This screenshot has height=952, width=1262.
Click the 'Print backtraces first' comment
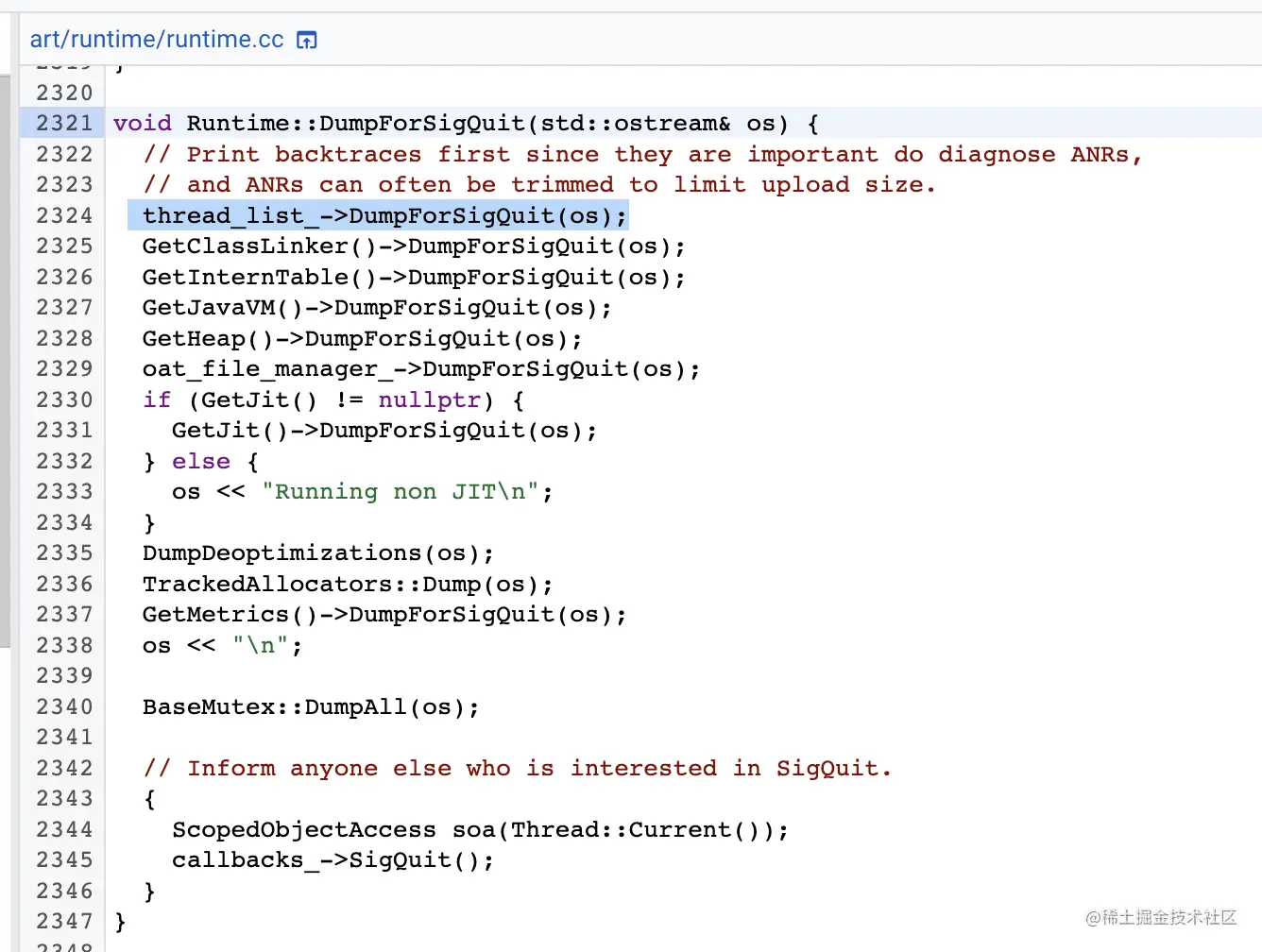643,154
